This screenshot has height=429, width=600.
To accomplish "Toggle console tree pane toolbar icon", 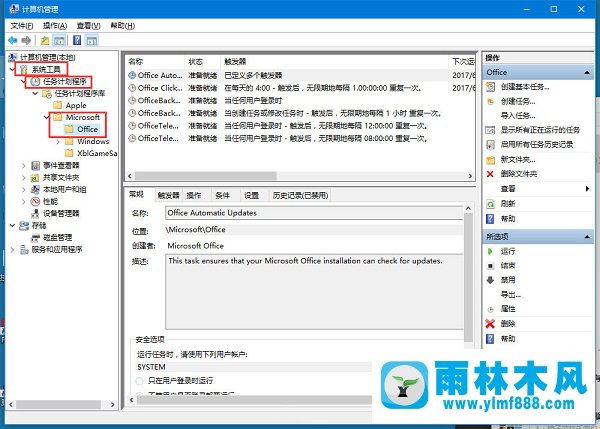I will (x=59, y=40).
